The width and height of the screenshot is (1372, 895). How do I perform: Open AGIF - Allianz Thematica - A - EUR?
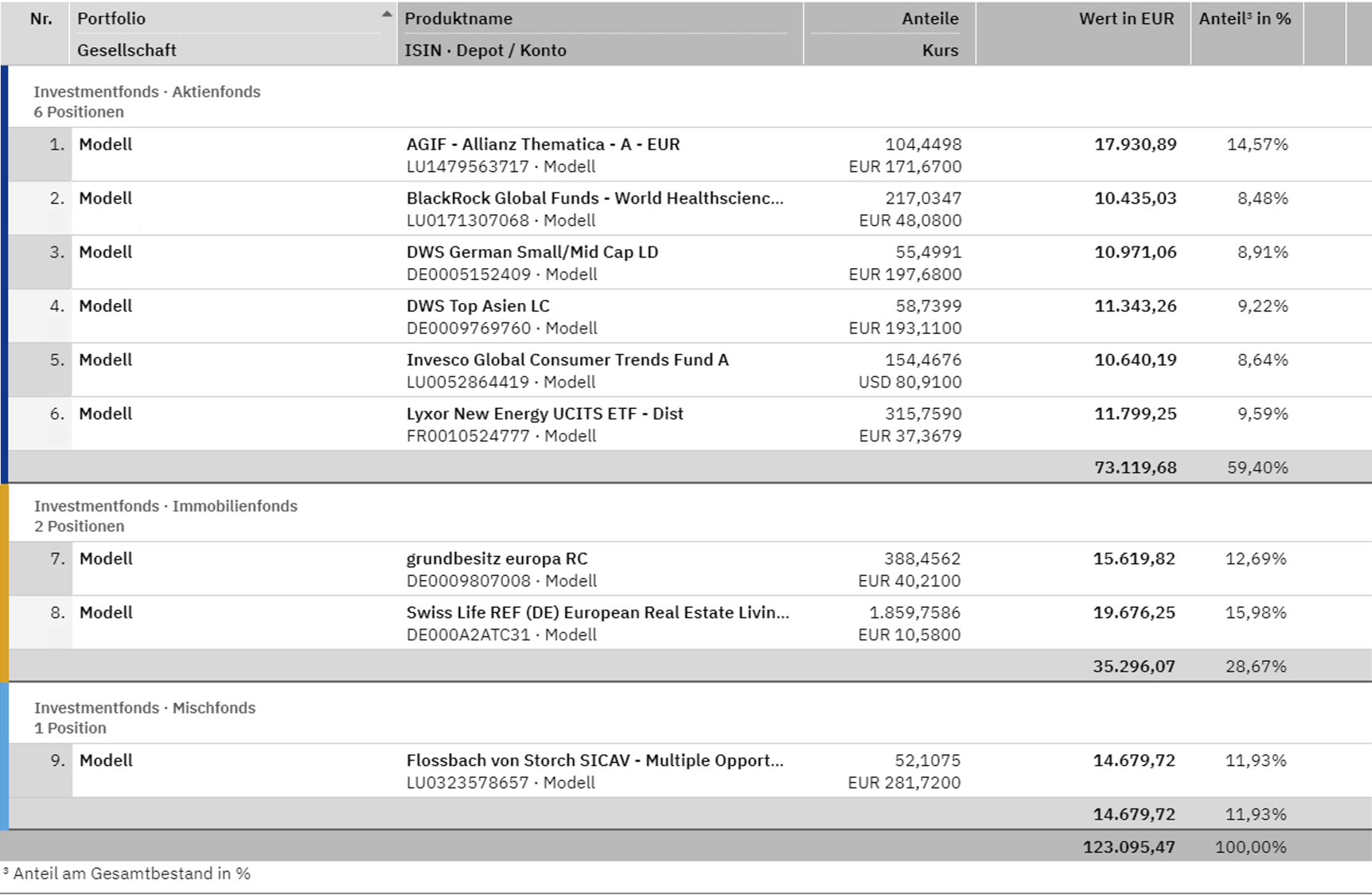pyautogui.click(x=543, y=145)
